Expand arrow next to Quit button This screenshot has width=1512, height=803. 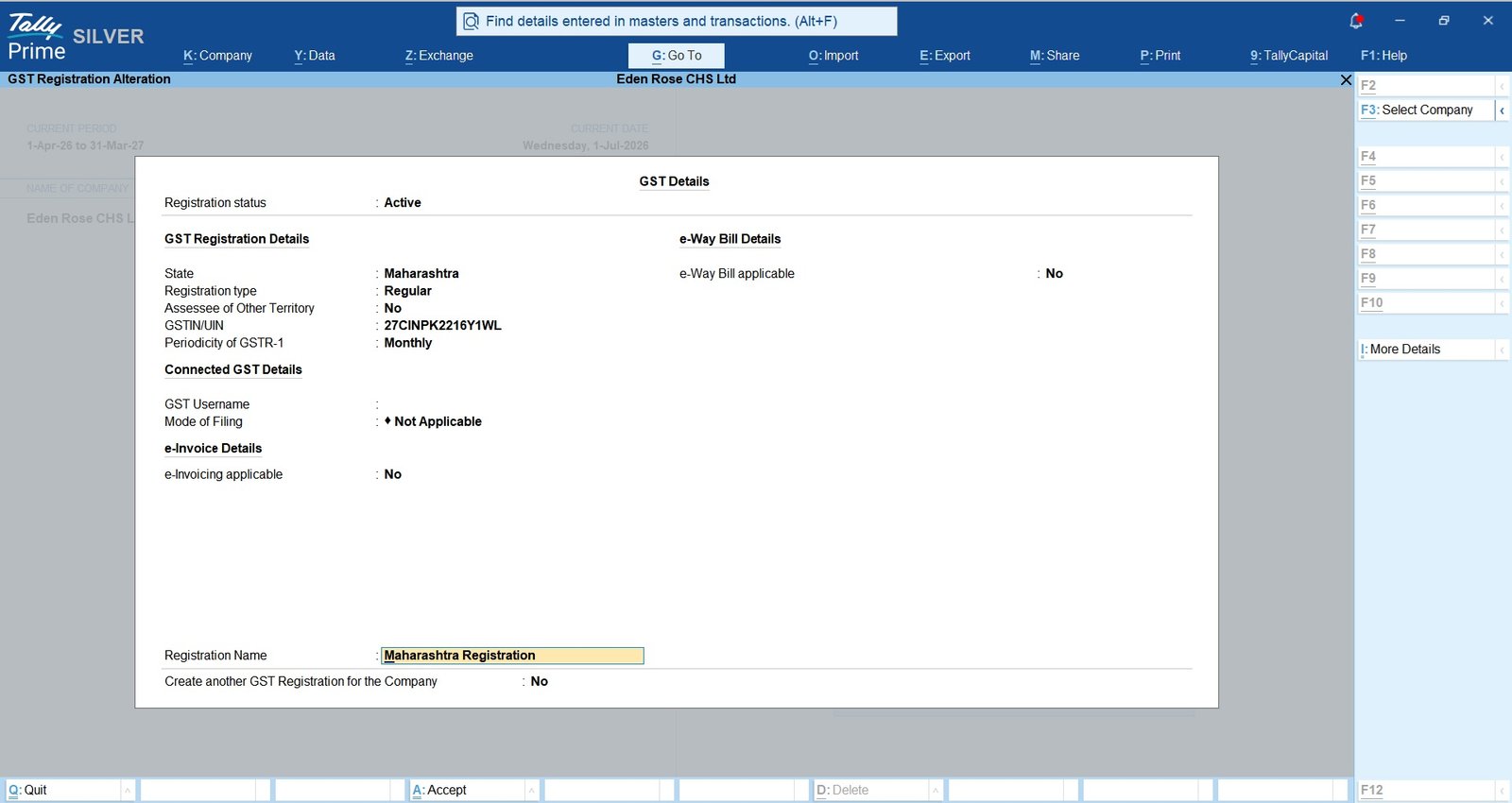point(128,790)
